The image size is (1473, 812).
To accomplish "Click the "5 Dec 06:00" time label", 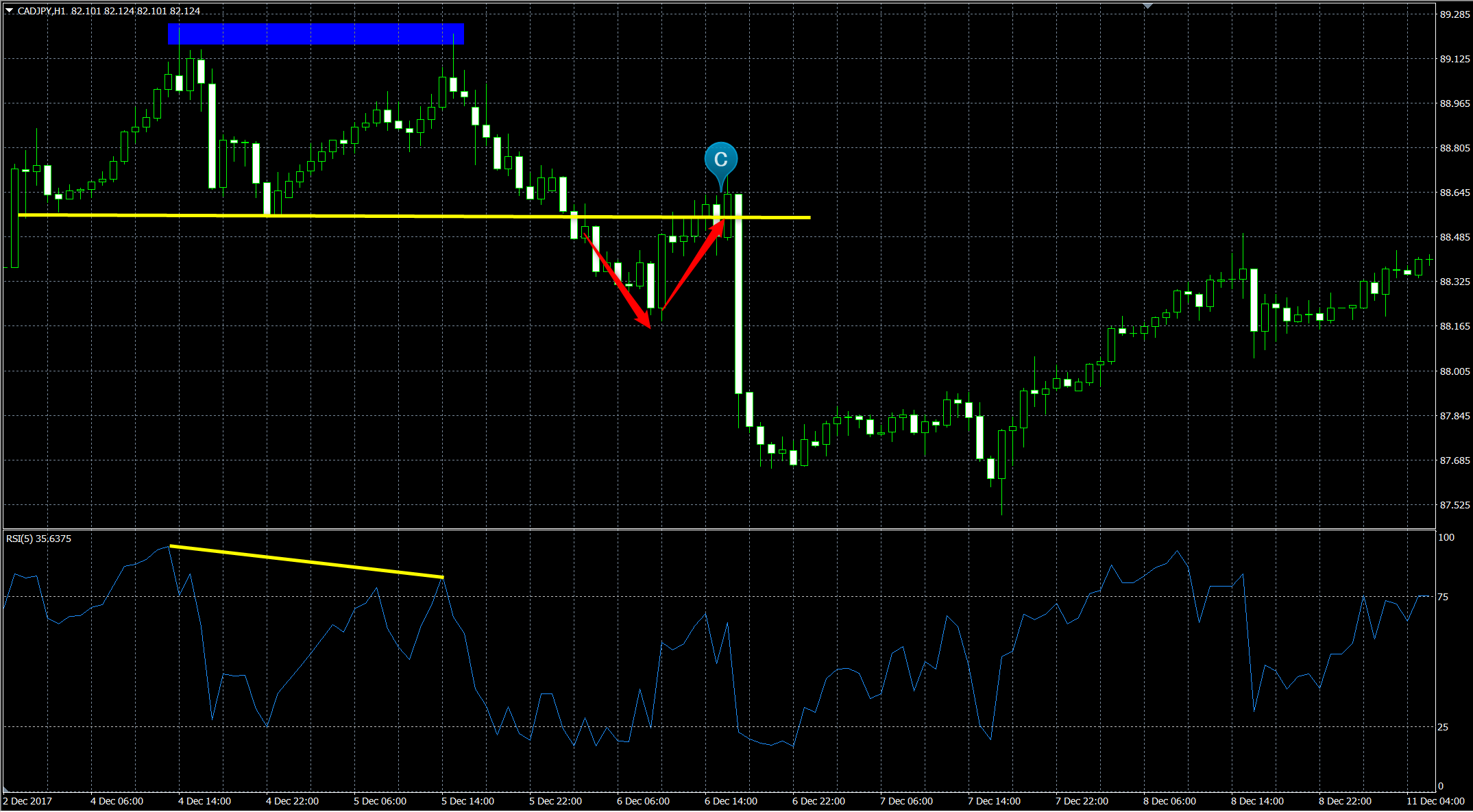I will click(x=380, y=801).
